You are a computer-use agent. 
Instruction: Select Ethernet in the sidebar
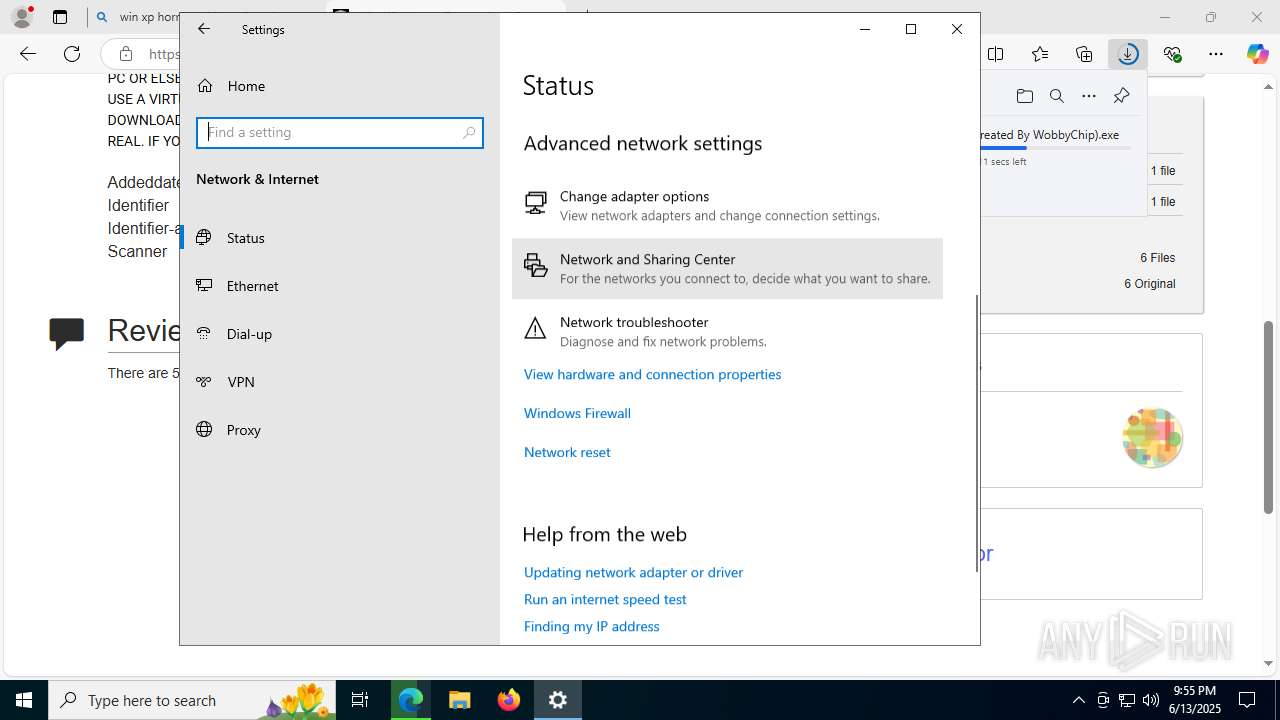[340, 286]
